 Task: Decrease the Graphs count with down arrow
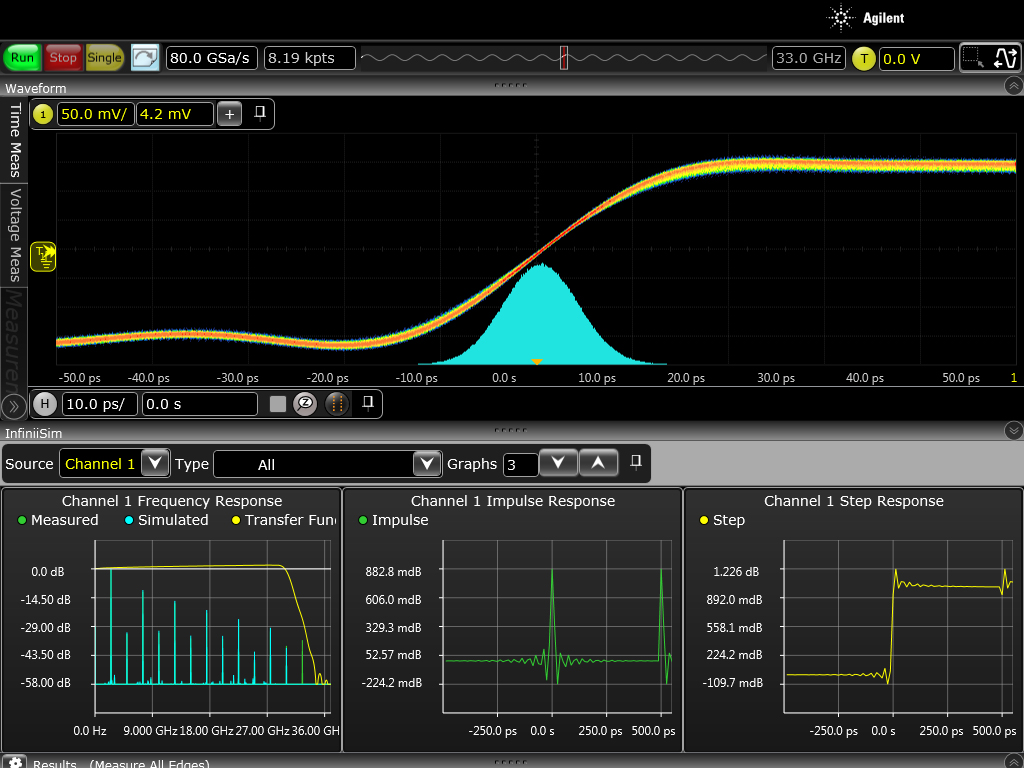tap(558, 463)
